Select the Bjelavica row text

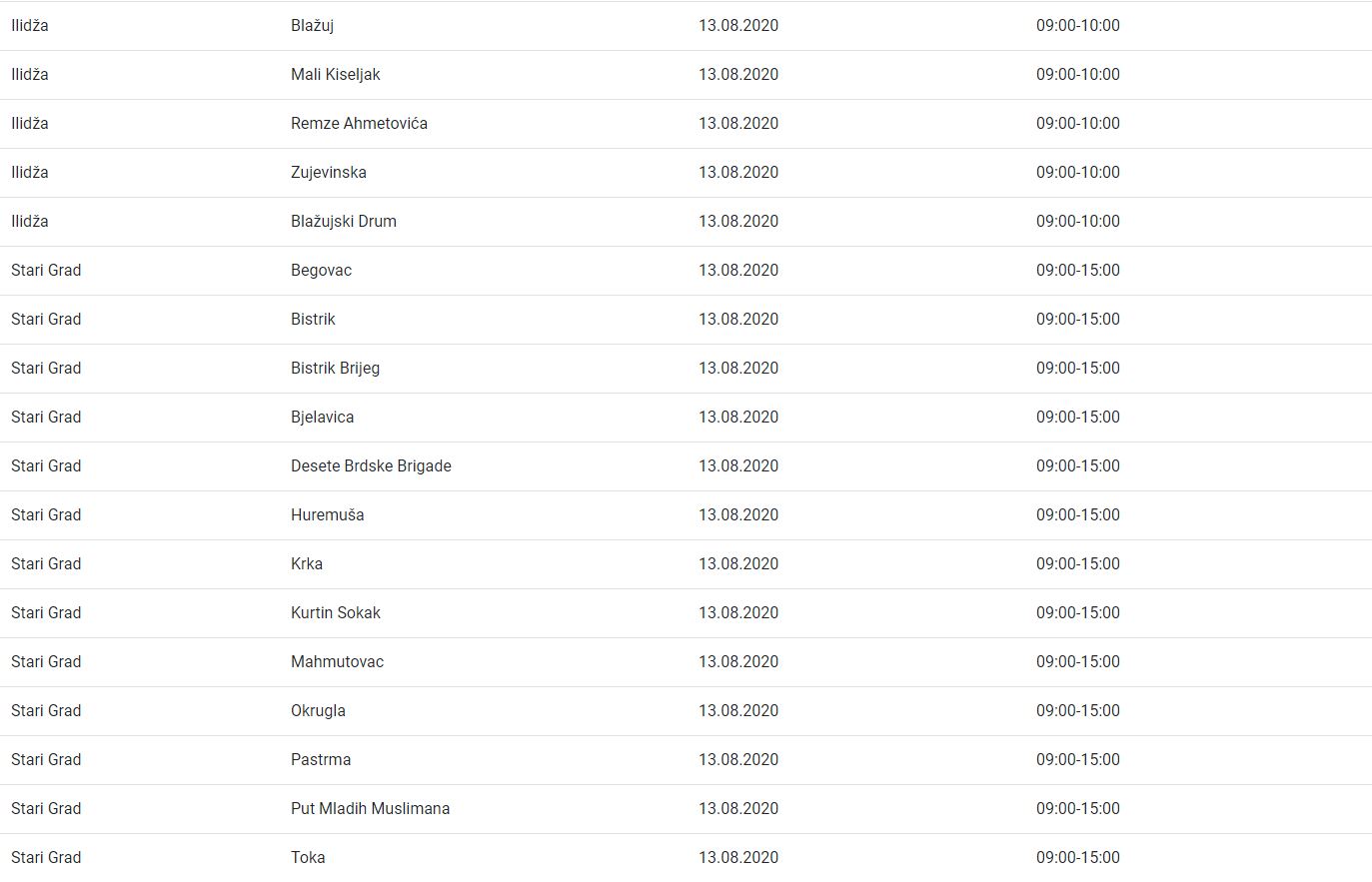[322, 418]
